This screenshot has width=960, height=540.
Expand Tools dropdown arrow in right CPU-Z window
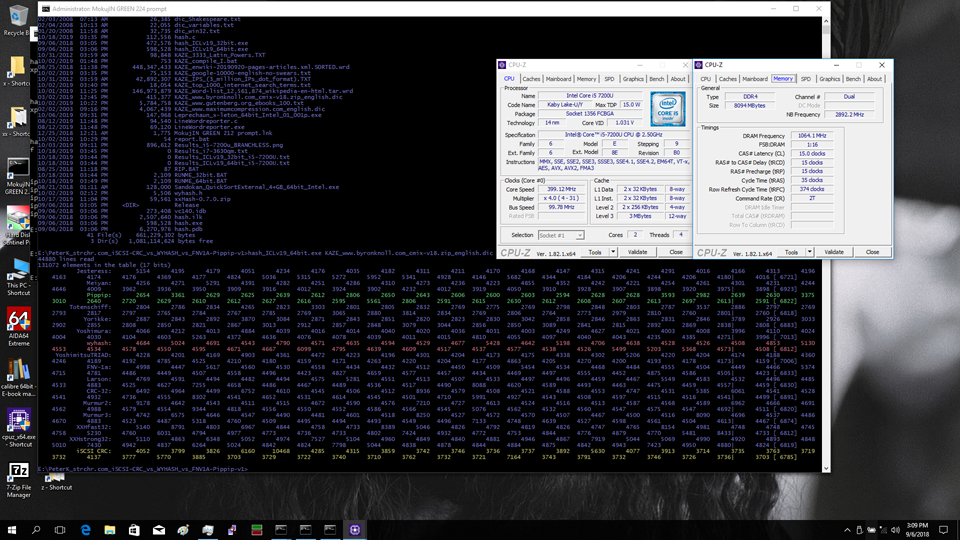[809, 252]
